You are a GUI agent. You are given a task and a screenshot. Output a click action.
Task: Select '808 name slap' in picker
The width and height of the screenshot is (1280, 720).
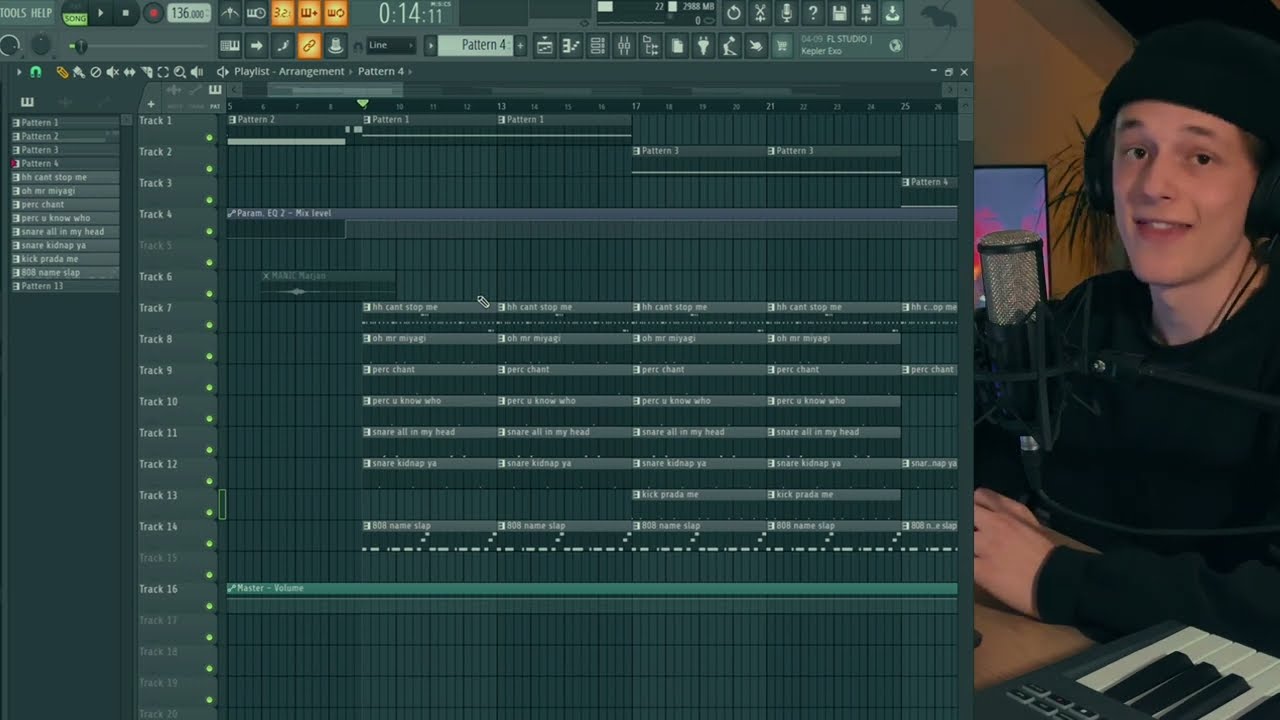(x=65, y=272)
